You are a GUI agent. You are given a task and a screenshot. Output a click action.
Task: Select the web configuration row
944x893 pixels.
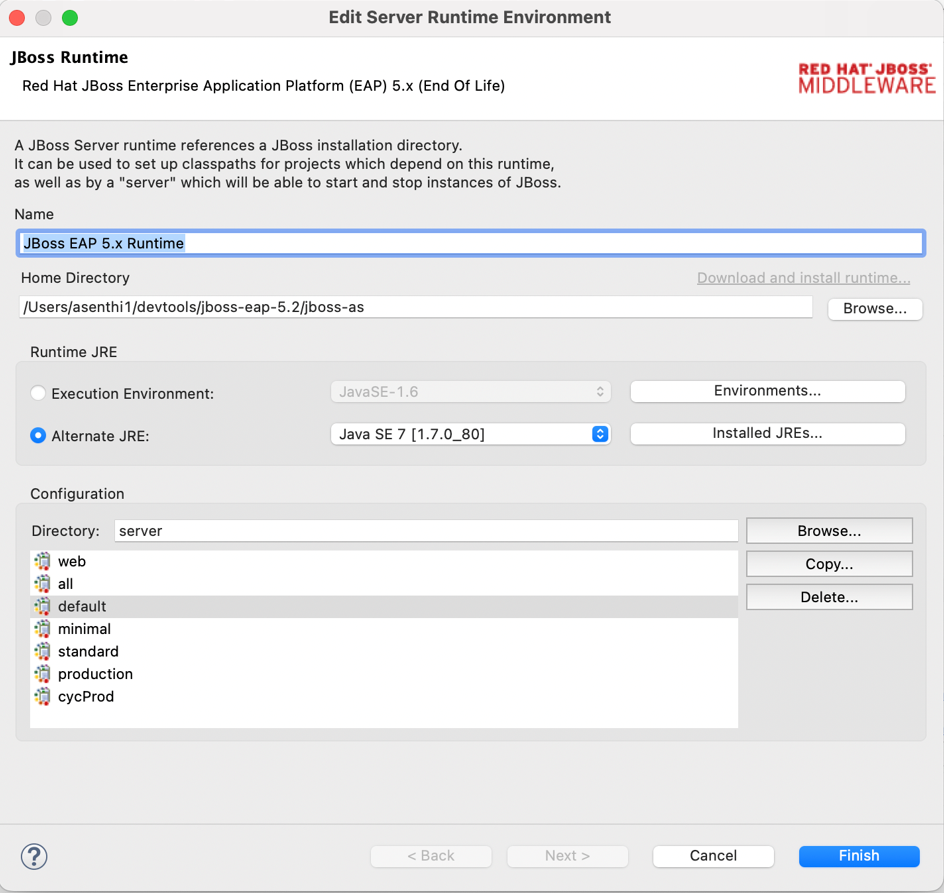pos(384,561)
